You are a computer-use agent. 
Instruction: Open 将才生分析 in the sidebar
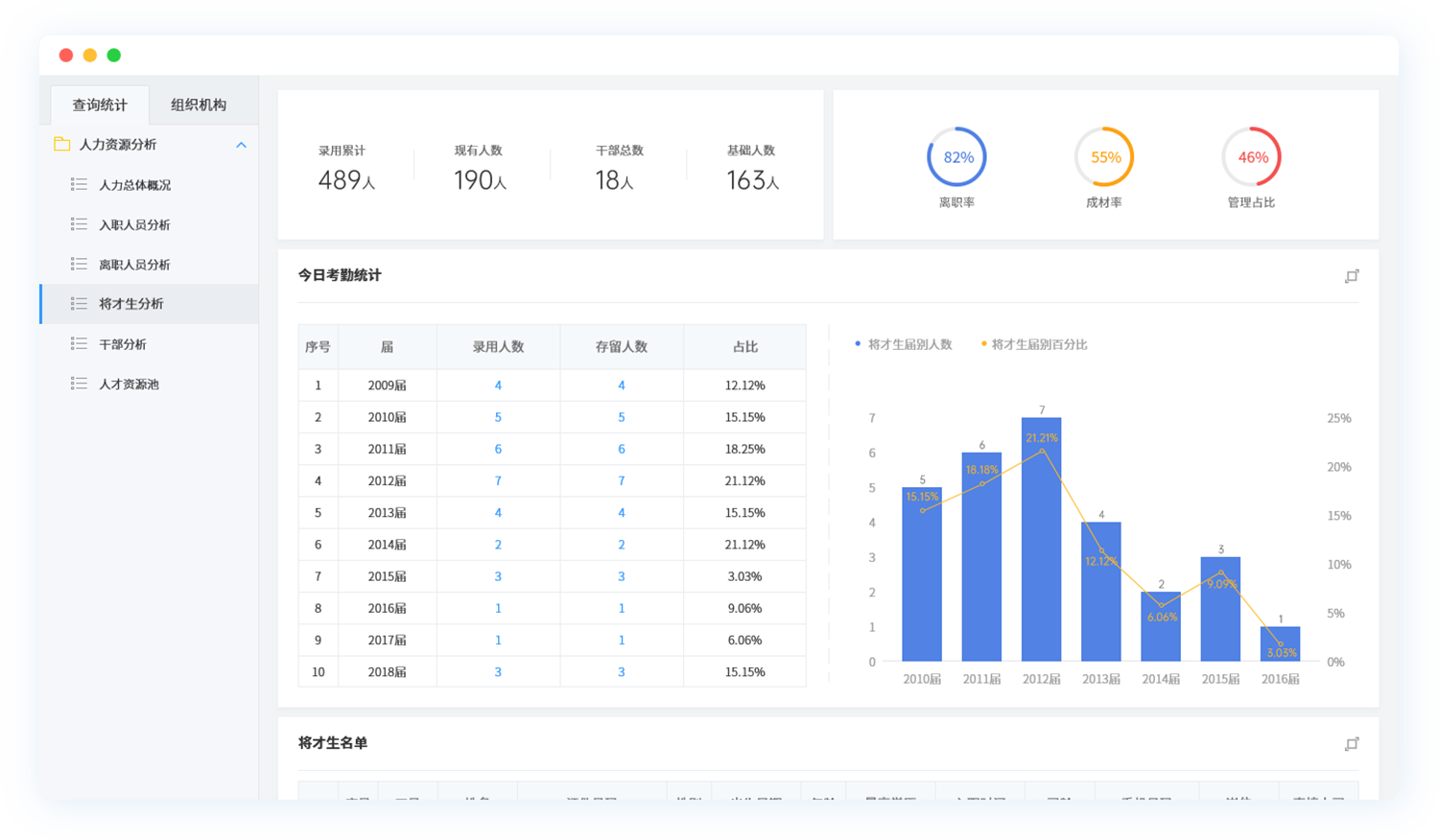[x=131, y=304]
